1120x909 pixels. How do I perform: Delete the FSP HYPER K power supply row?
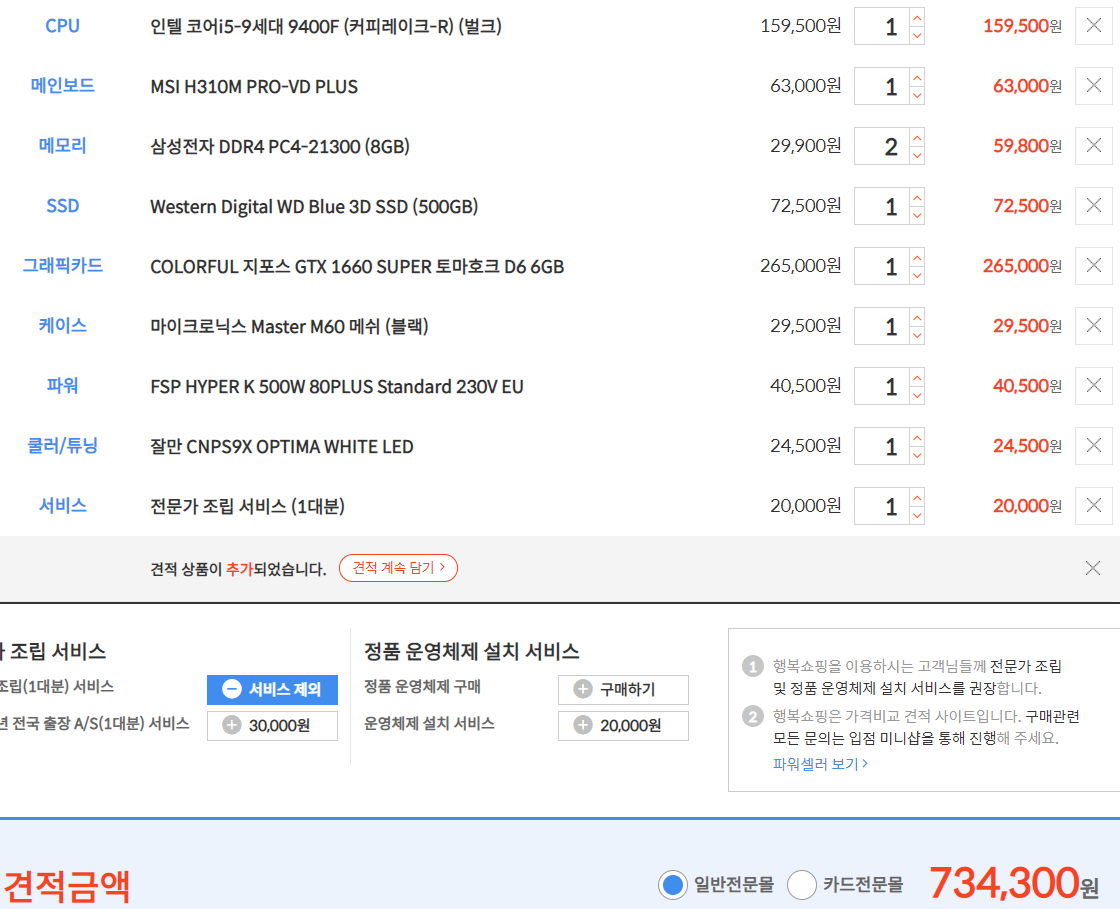point(1094,386)
